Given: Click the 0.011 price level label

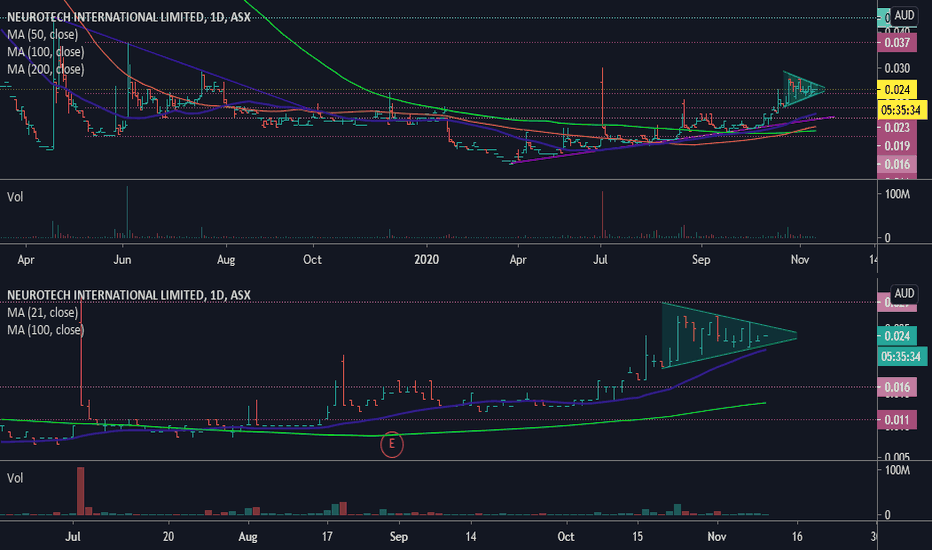Looking at the screenshot, I should (897, 420).
